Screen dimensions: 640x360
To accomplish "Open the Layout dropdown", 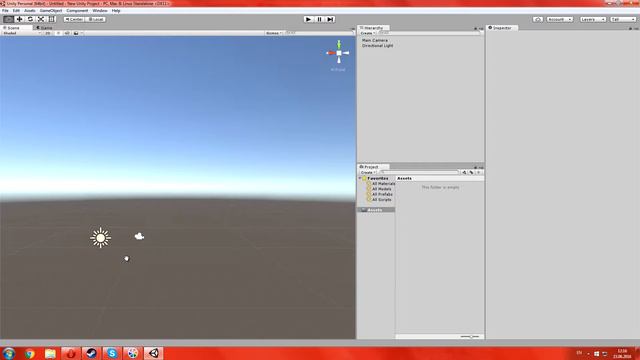I will [623, 19].
